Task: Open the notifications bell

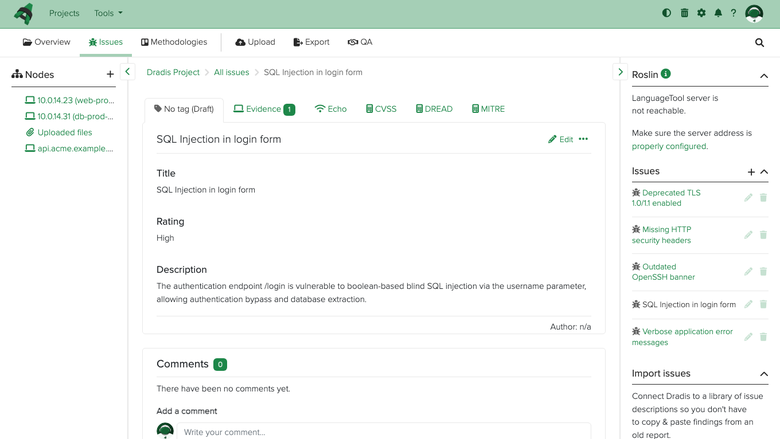Action: click(x=718, y=13)
